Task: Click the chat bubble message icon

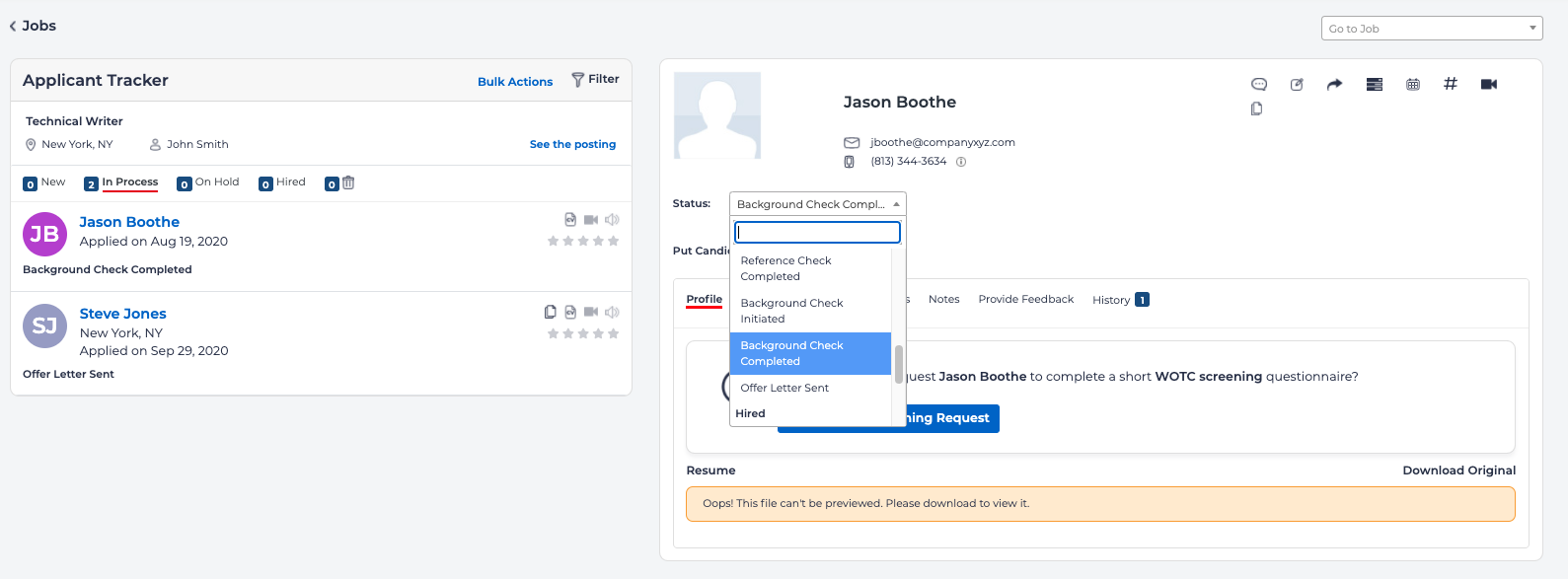Action: click(x=1259, y=84)
